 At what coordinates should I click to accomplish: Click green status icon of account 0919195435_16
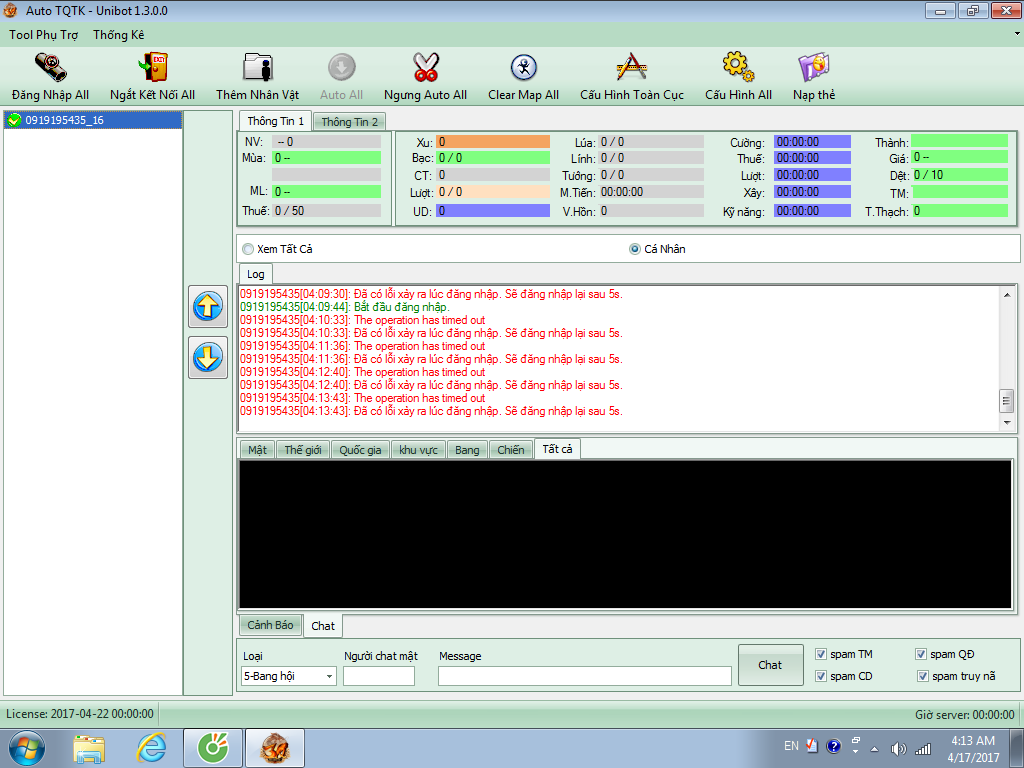pyautogui.click(x=14, y=120)
